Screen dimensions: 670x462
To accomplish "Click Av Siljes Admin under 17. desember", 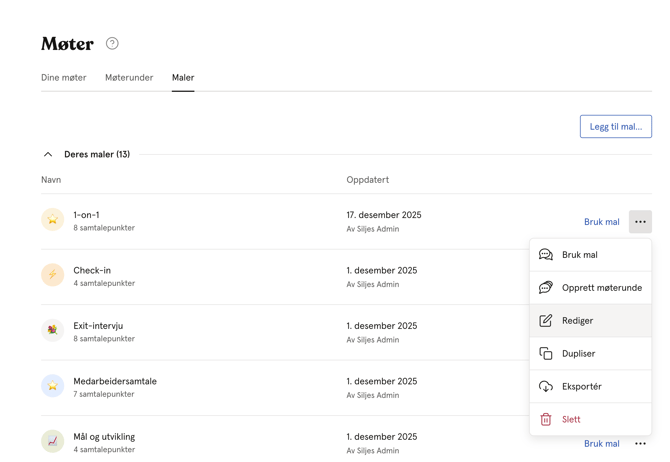I will pos(373,229).
